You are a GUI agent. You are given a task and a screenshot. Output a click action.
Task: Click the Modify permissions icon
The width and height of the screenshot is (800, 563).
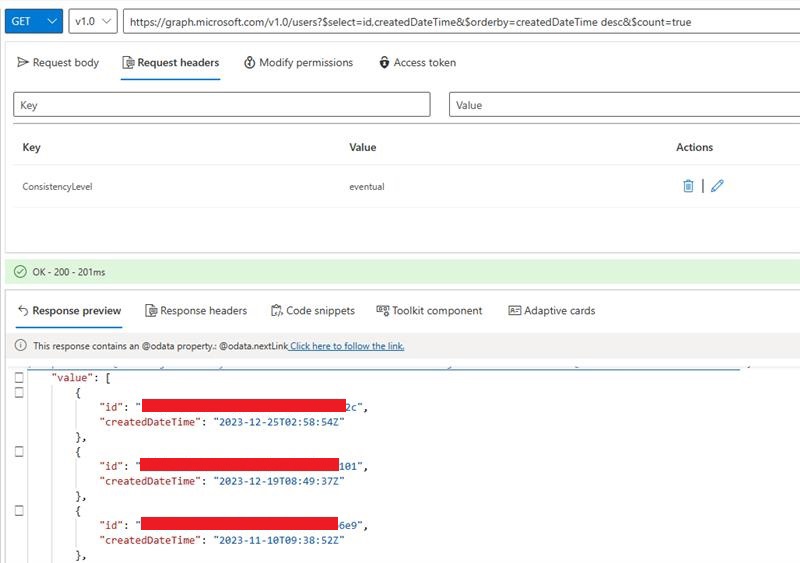coord(249,62)
